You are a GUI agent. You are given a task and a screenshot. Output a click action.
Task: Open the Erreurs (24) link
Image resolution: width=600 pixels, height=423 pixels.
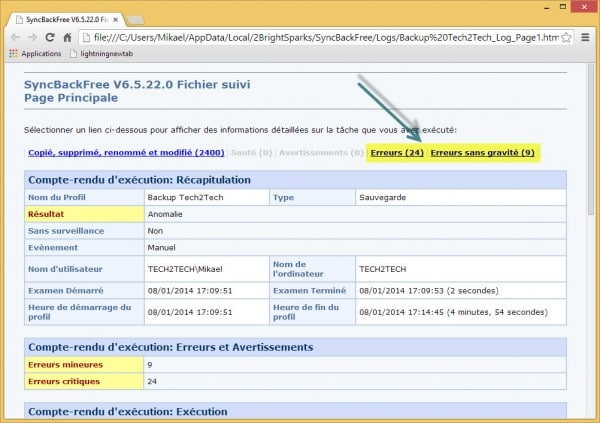pos(397,153)
